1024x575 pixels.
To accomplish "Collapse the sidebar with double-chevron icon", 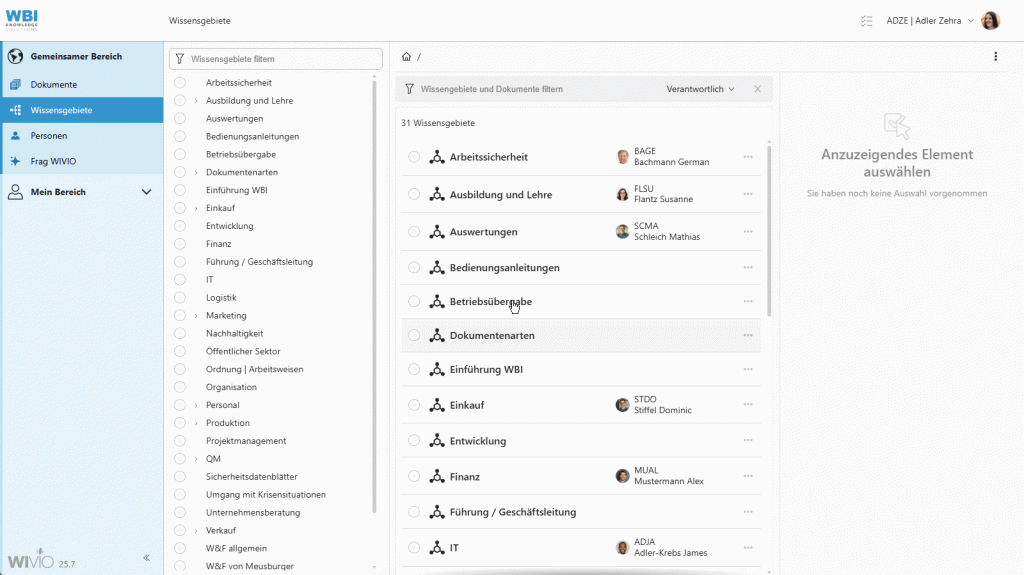I will click(x=146, y=558).
